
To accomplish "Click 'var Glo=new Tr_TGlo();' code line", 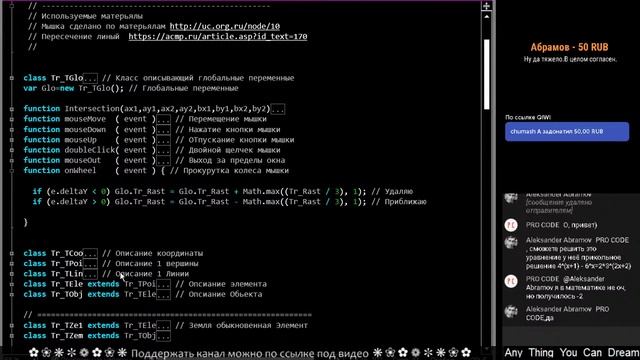I will 73,88.
